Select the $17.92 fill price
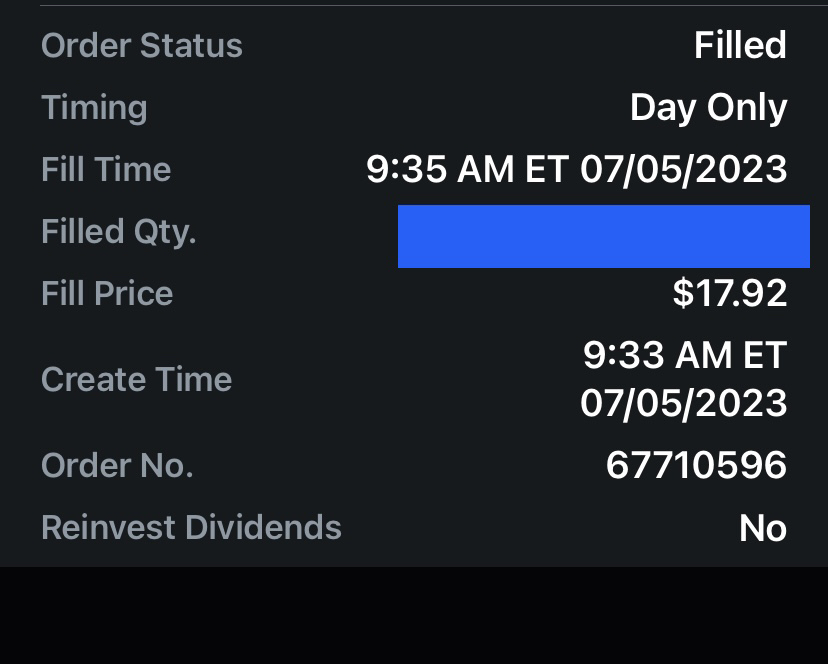This screenshot has height=664, width=828. click(x=730, y=294)
